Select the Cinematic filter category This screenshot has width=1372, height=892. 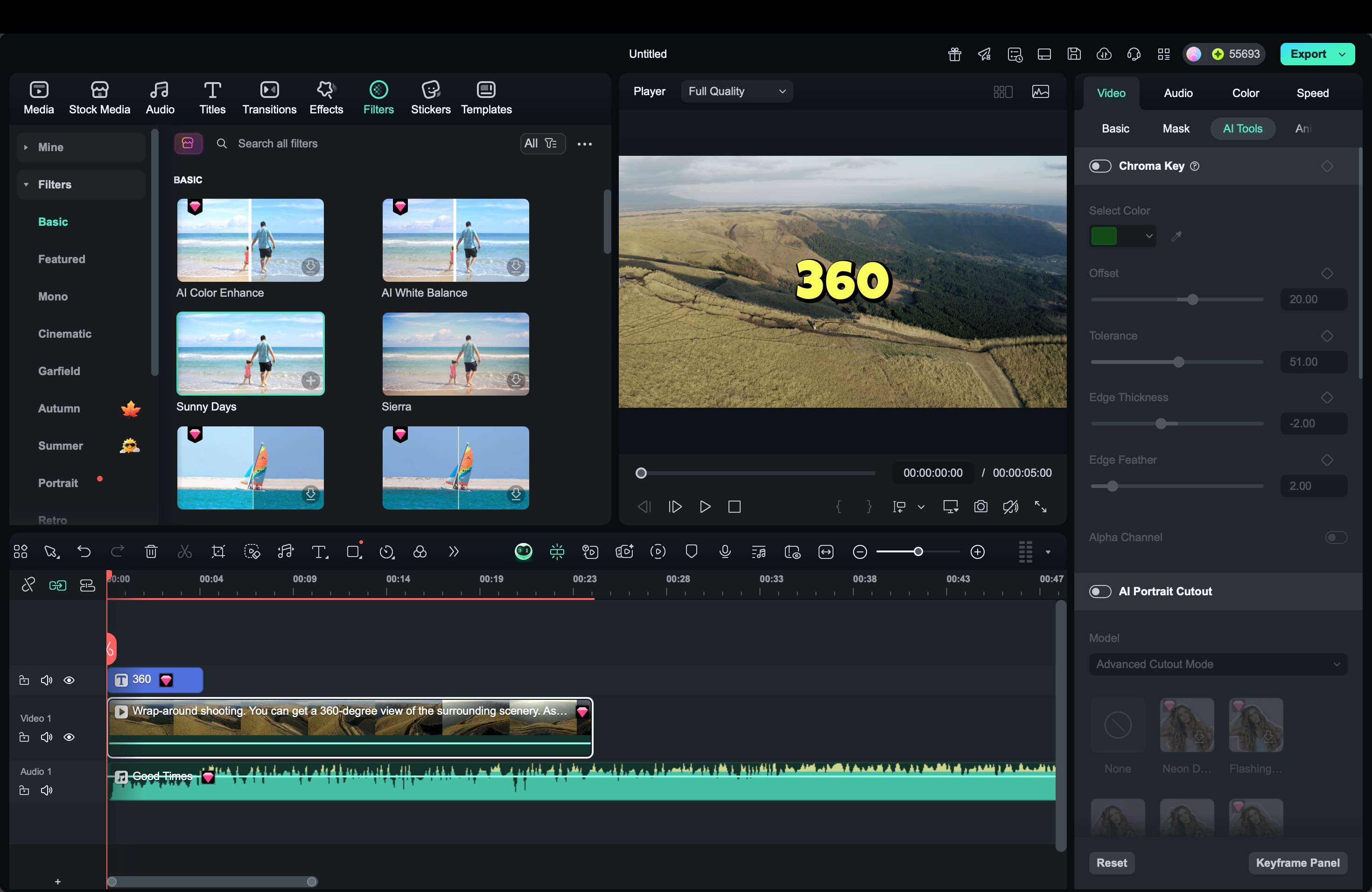[64, 334]
